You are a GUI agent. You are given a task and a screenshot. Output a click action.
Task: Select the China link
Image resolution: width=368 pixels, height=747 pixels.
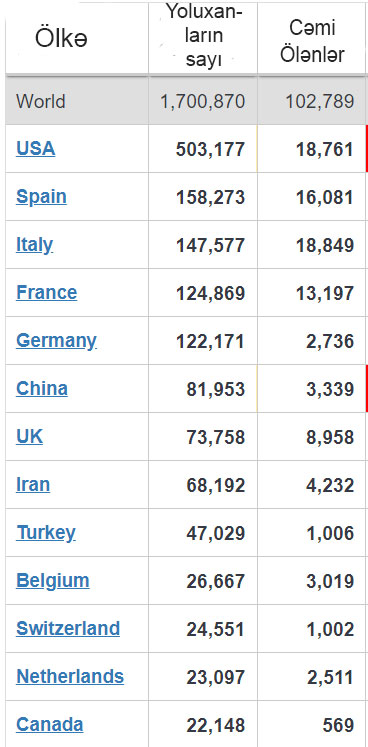point(42,388)
